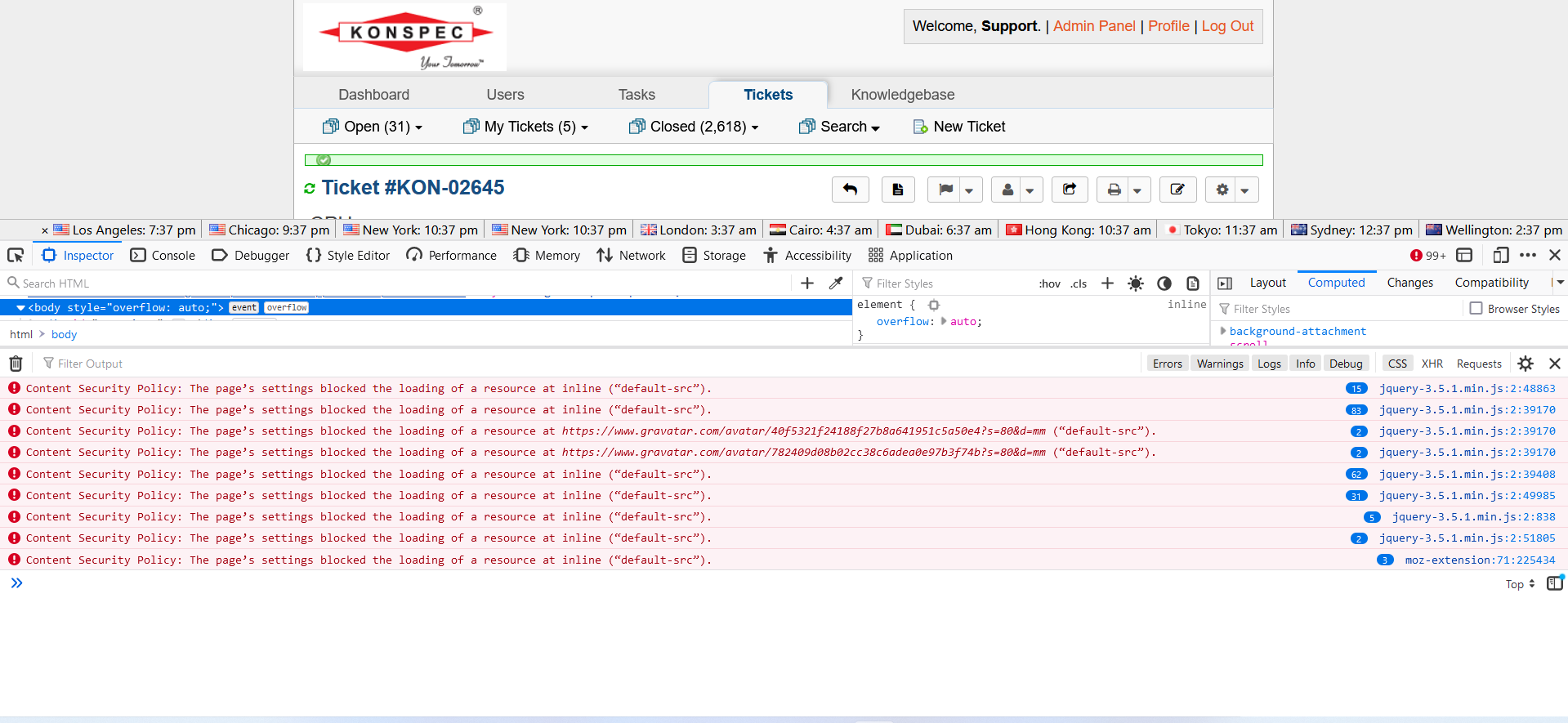Click the Search HTML input field

tap(400, 283)
